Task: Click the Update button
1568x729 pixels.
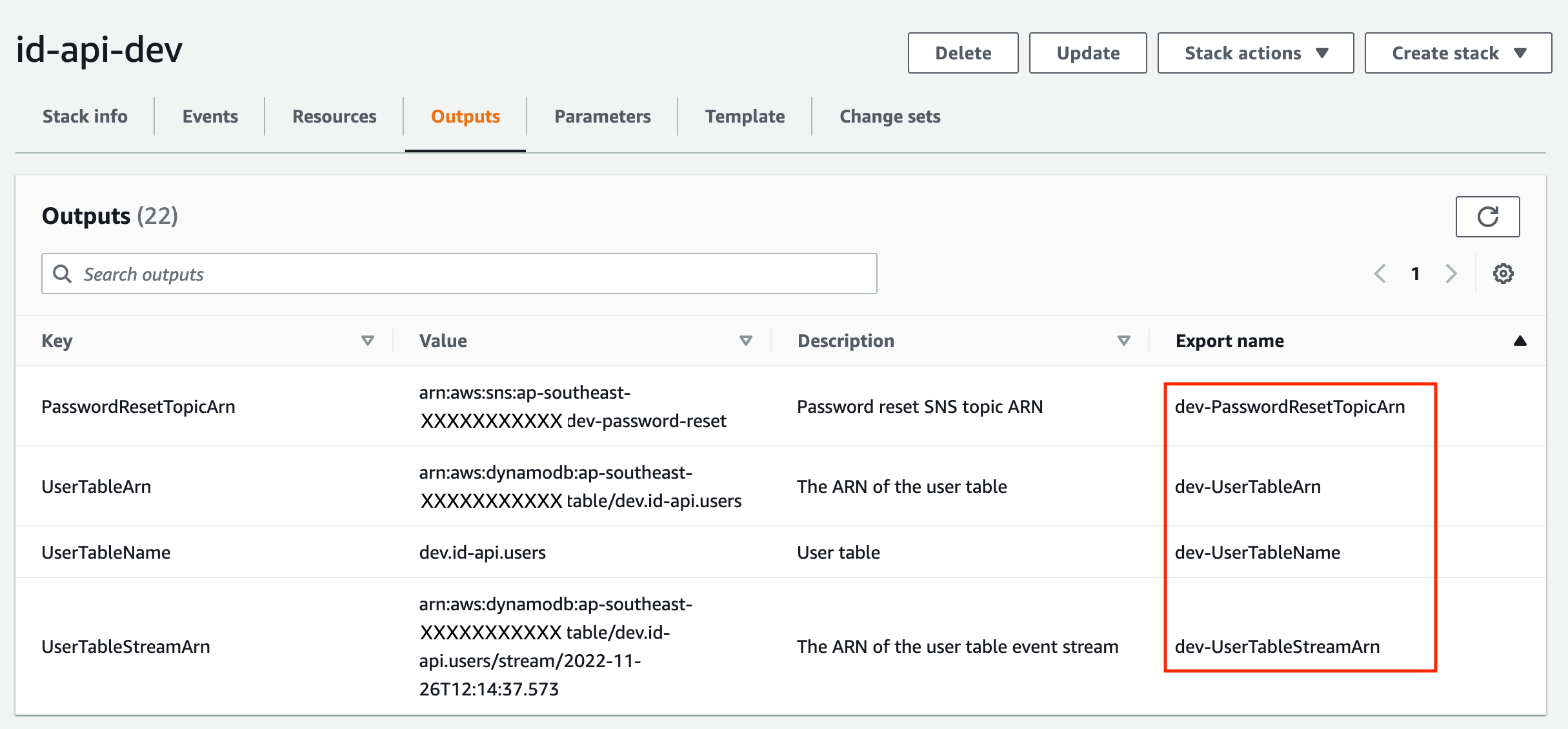Action: click(x=1087, y=52)
